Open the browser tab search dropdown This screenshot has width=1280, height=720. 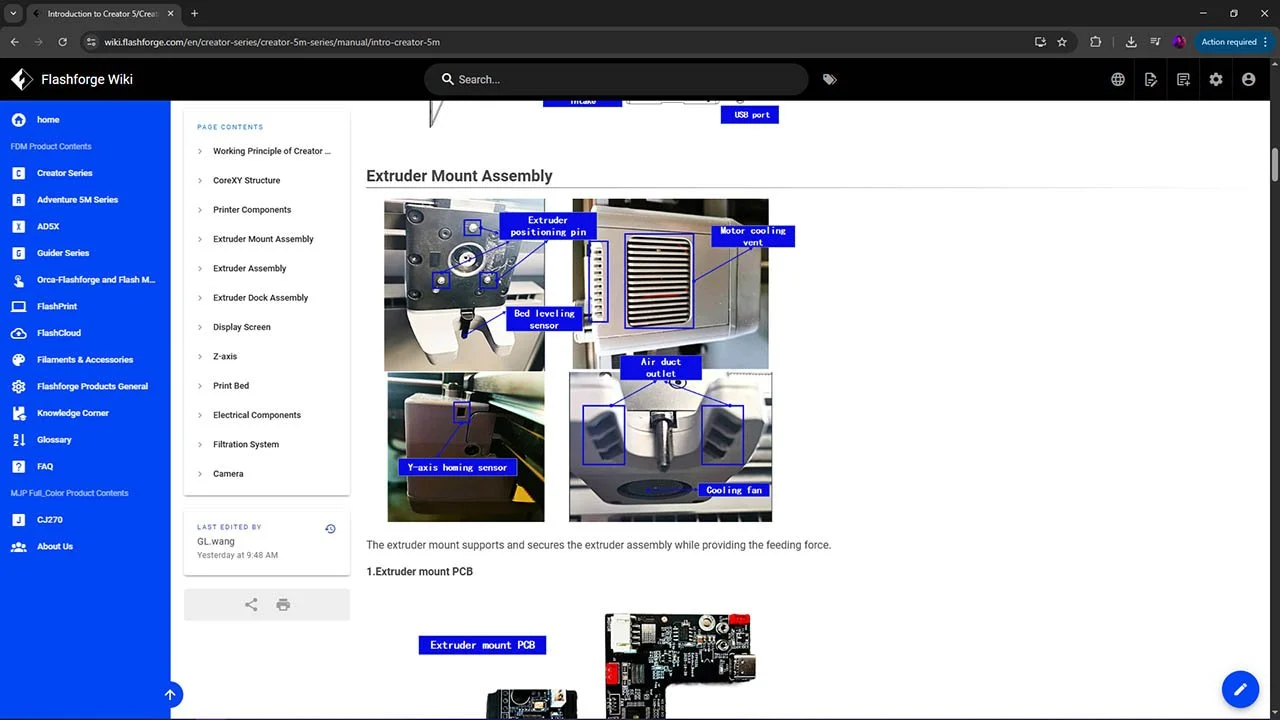(x=13, y=13)
